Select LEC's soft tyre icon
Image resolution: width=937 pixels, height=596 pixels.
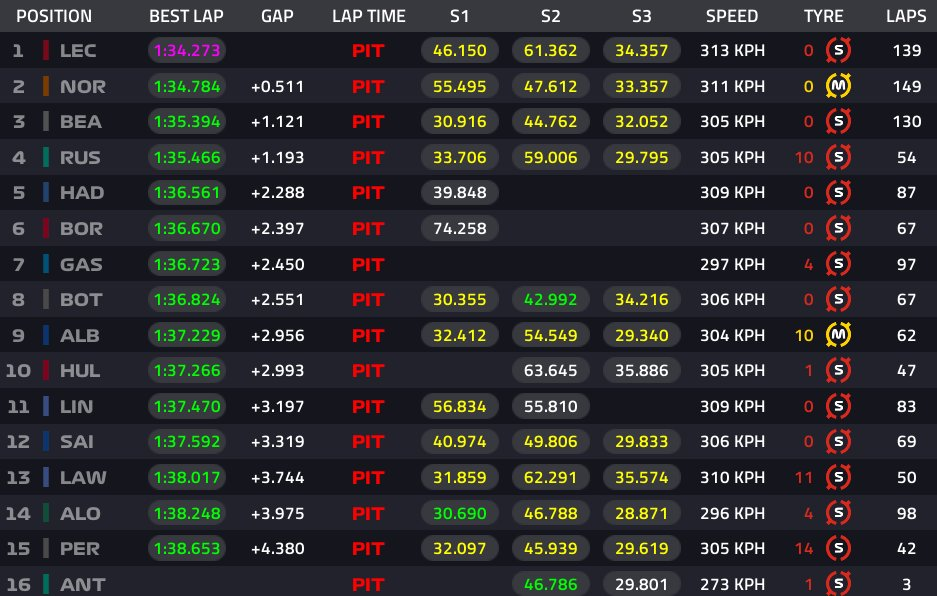point(839,51)
